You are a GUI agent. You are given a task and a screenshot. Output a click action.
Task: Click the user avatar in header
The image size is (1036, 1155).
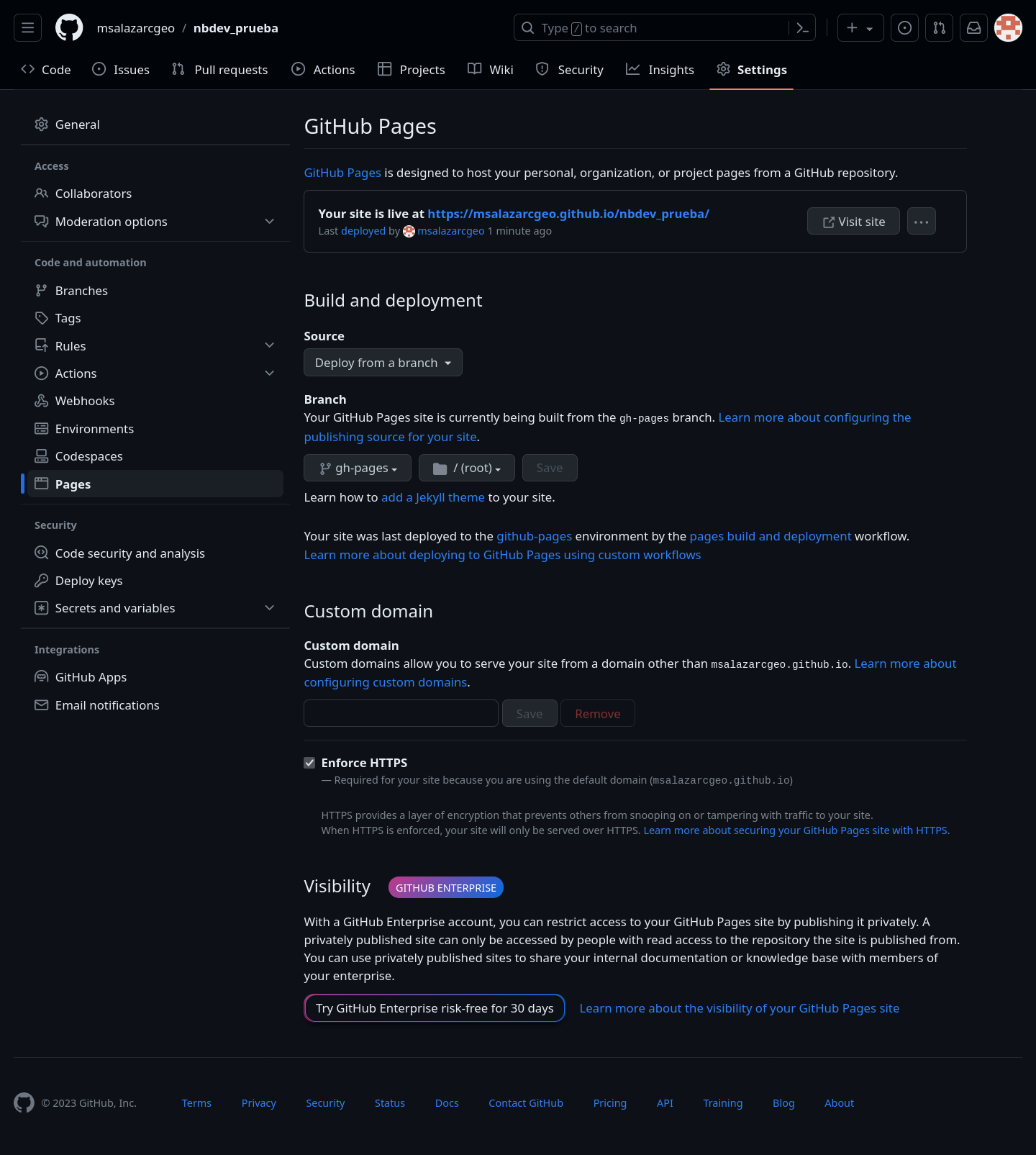coord(1008,28)
